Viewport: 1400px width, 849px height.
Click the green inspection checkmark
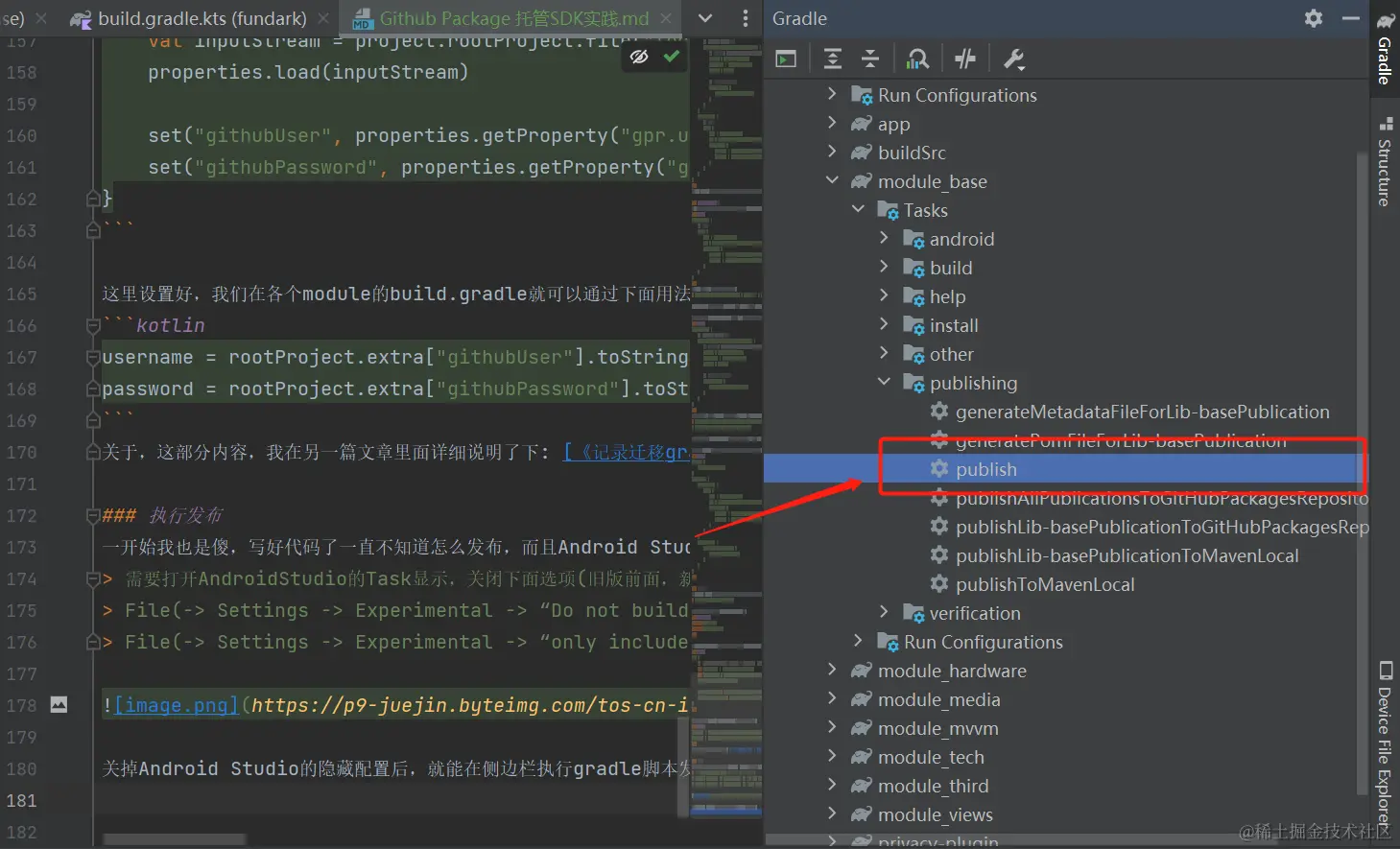point(672,57)
